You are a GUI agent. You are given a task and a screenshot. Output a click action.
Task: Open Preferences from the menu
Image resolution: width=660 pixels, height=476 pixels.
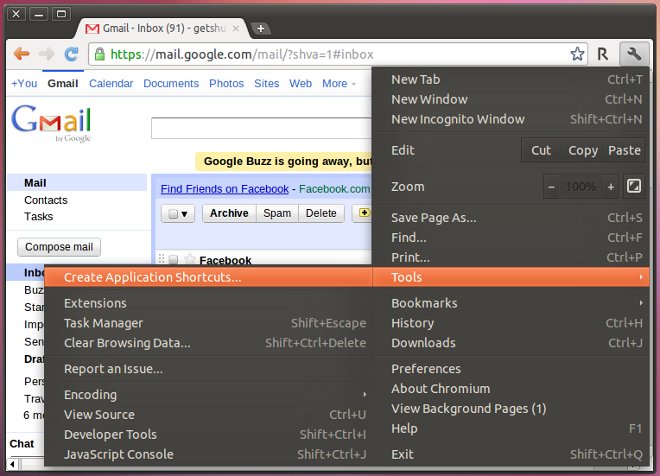511,369
